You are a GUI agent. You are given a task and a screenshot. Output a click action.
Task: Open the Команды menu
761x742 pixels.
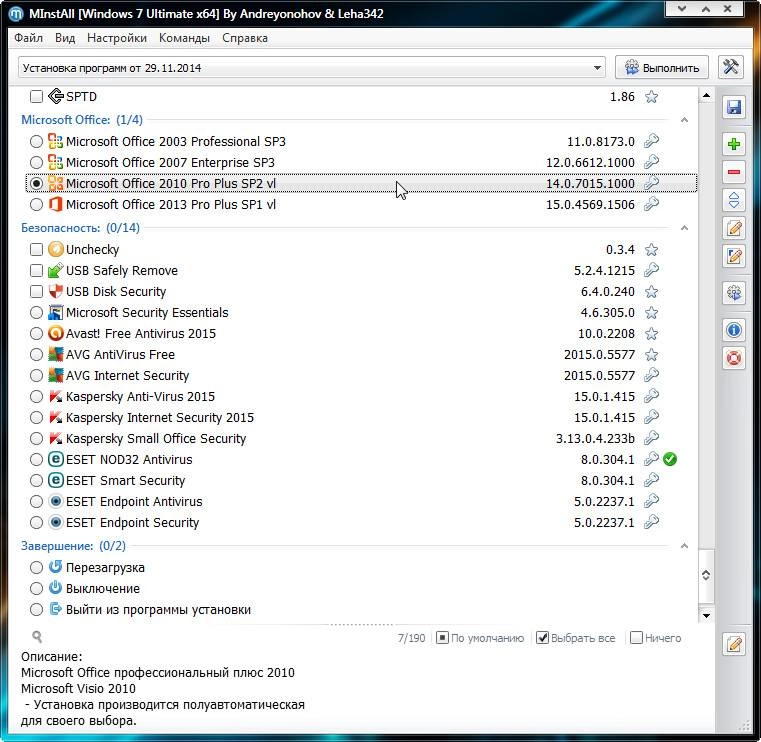click(184, 38)
